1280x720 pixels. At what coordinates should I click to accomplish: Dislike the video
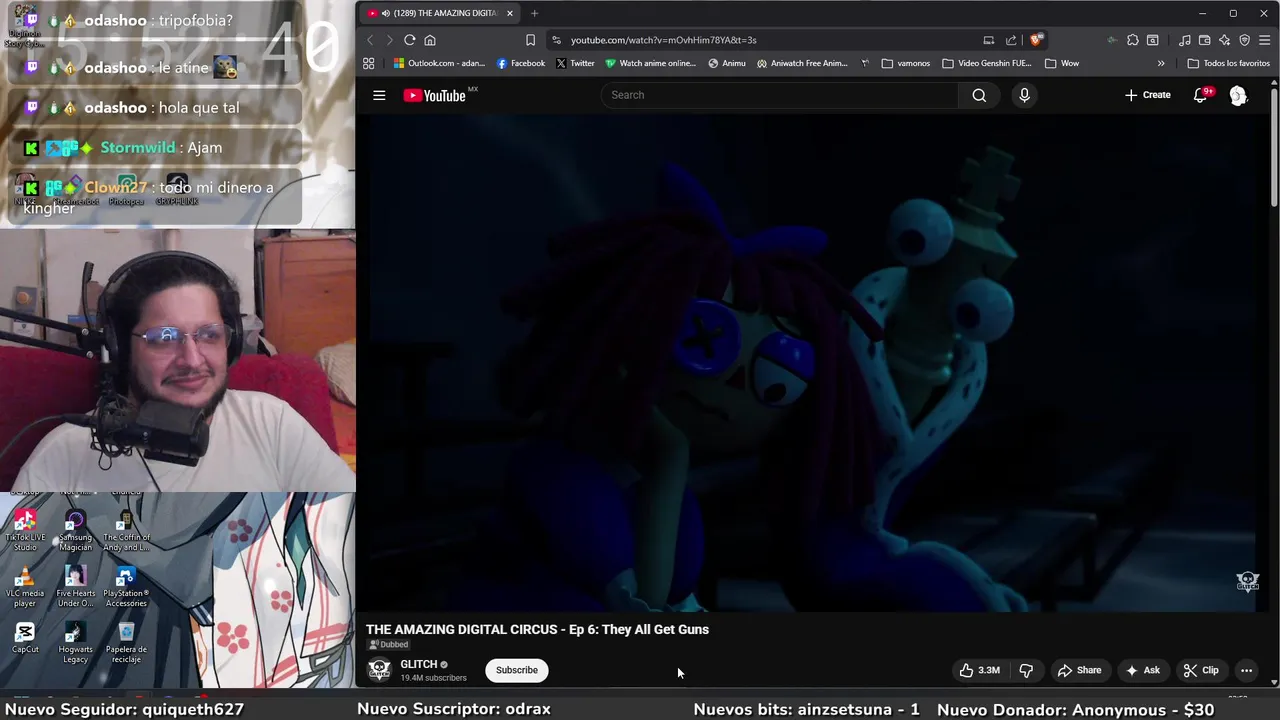click(x=1026, y=670)
